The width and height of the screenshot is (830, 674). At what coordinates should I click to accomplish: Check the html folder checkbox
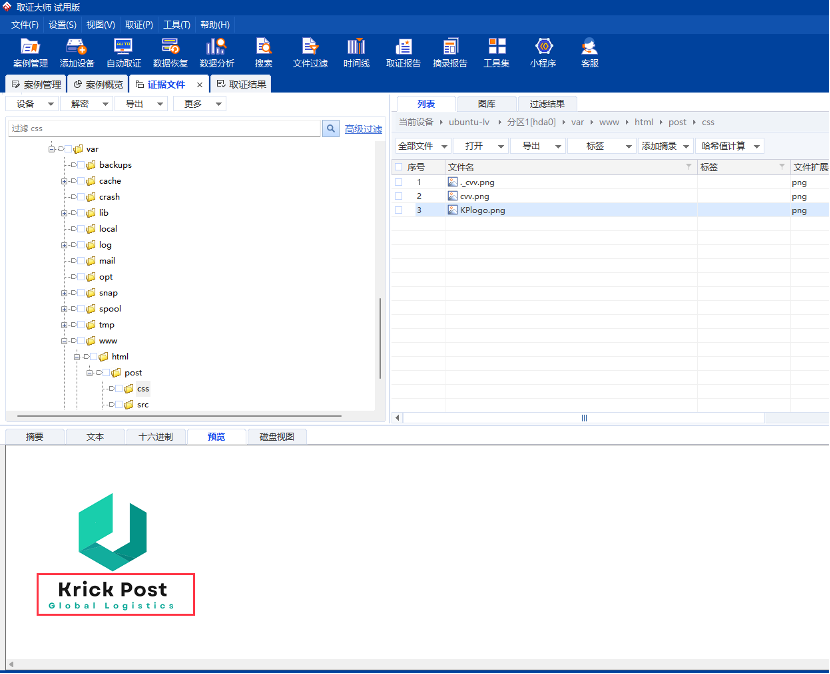[94, 356]
